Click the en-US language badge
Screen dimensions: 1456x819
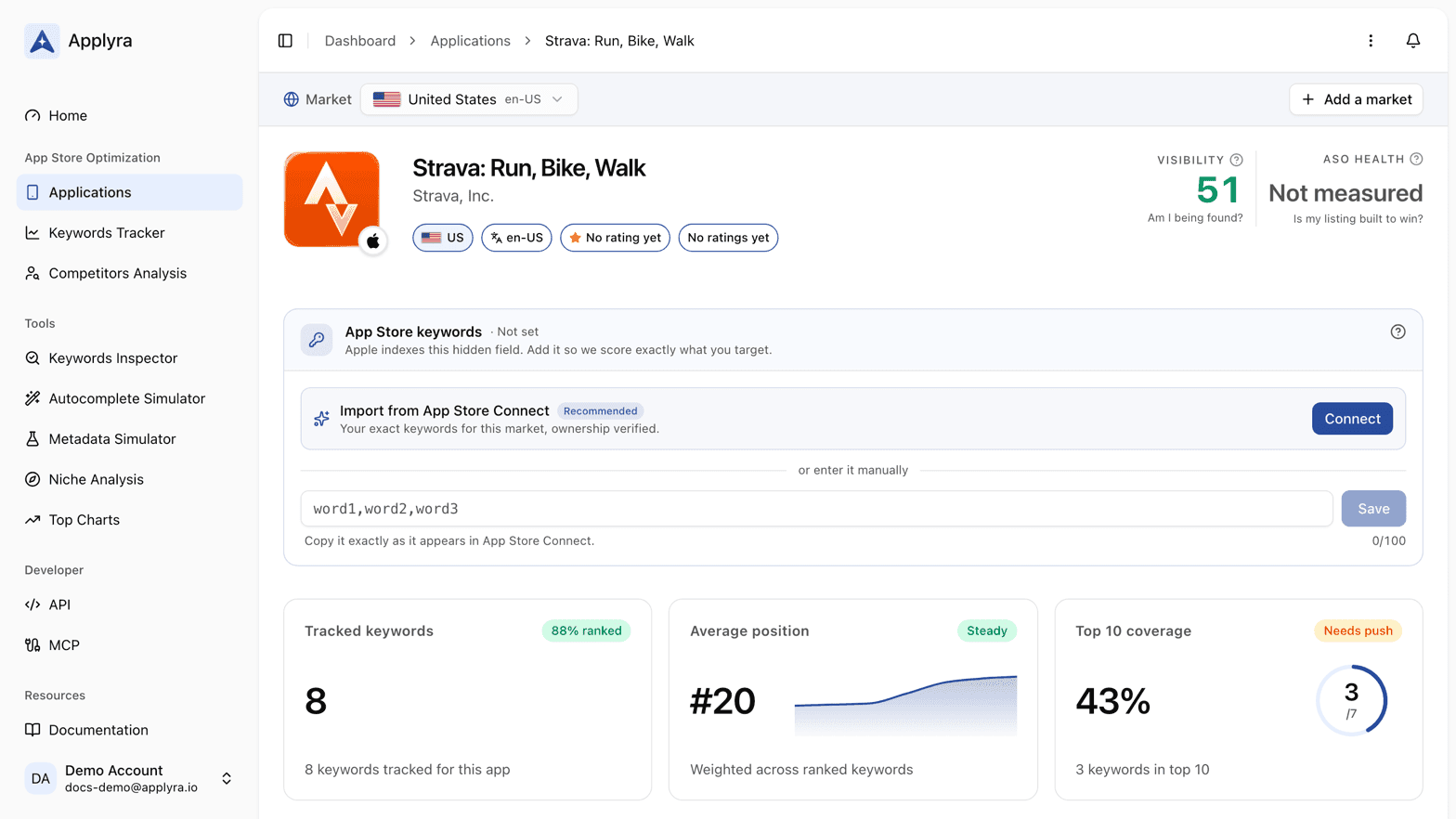(x=516, y=238)
